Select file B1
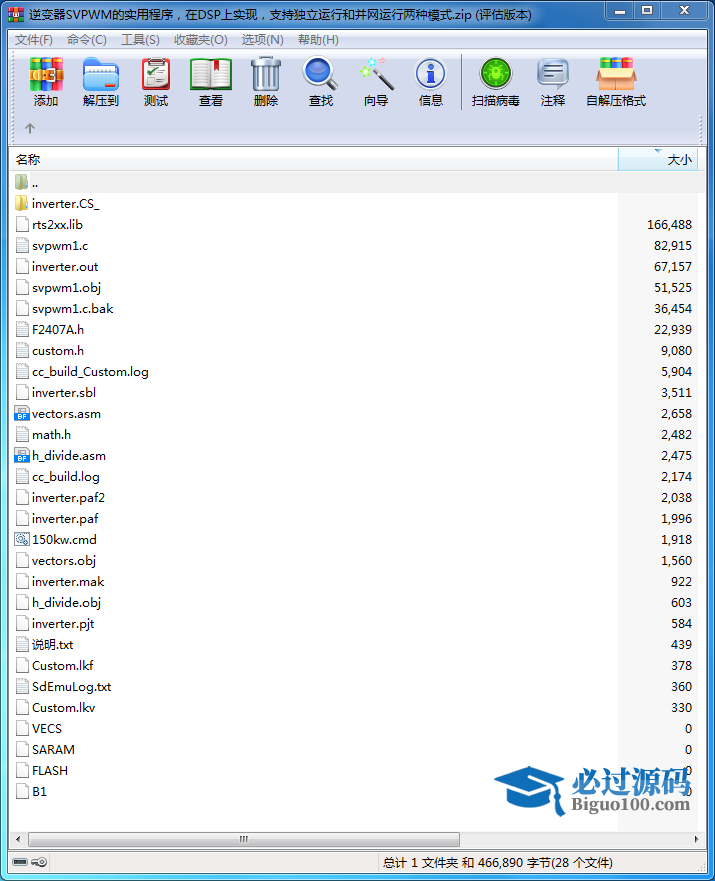This screenshot has width=715, height=881. click(x=39, y=791)
